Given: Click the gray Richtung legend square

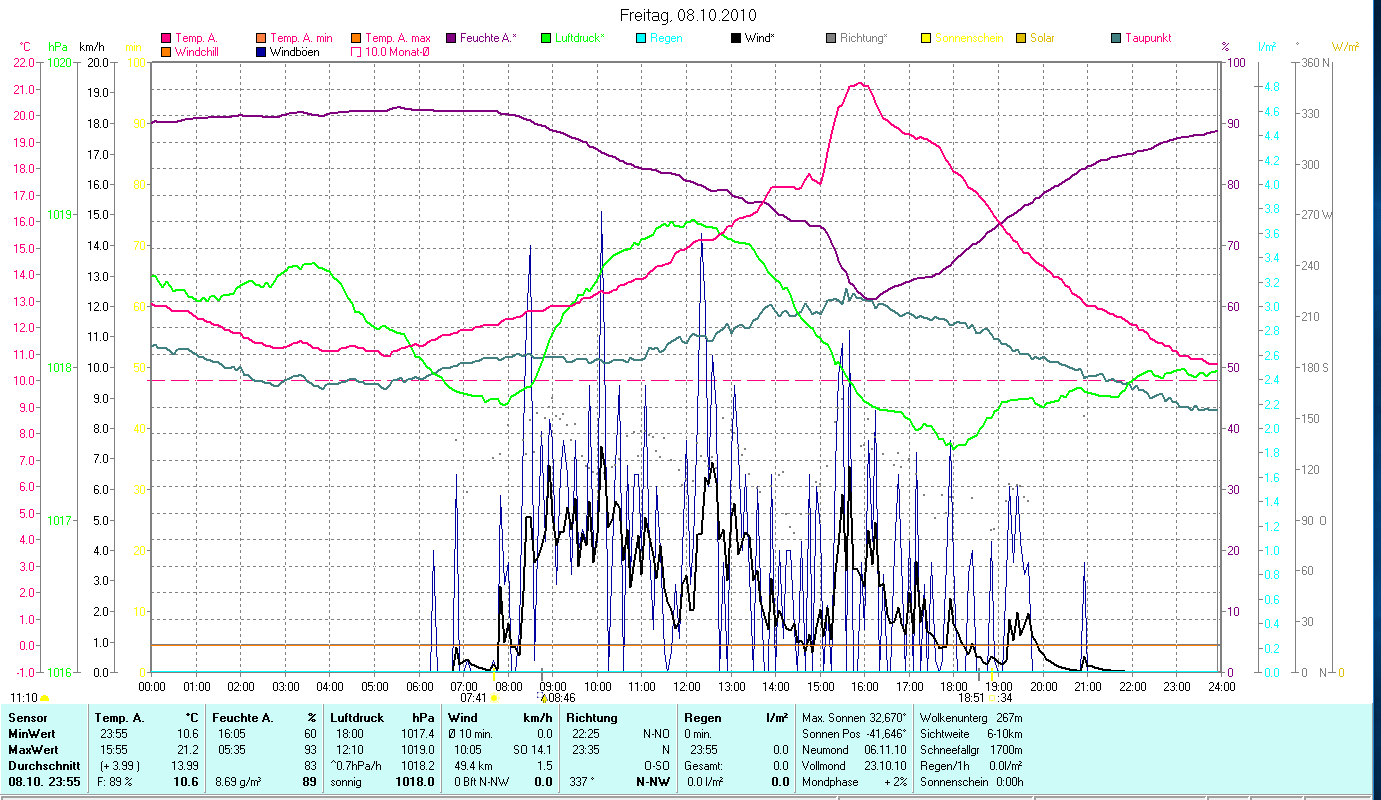Looking at the screenshot, I should (831, 38).
